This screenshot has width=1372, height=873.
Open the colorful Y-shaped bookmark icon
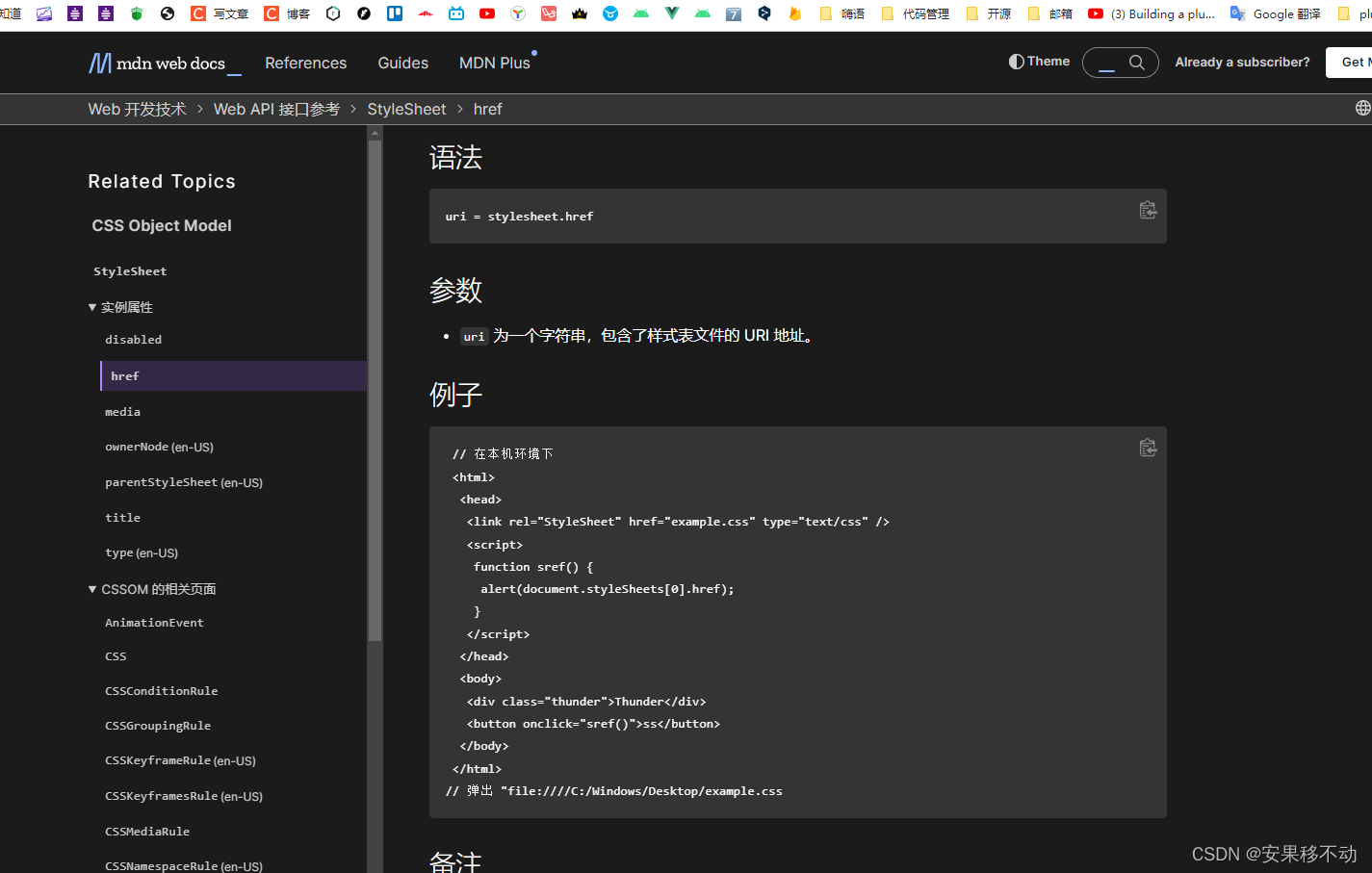click(x=518, y=13)
